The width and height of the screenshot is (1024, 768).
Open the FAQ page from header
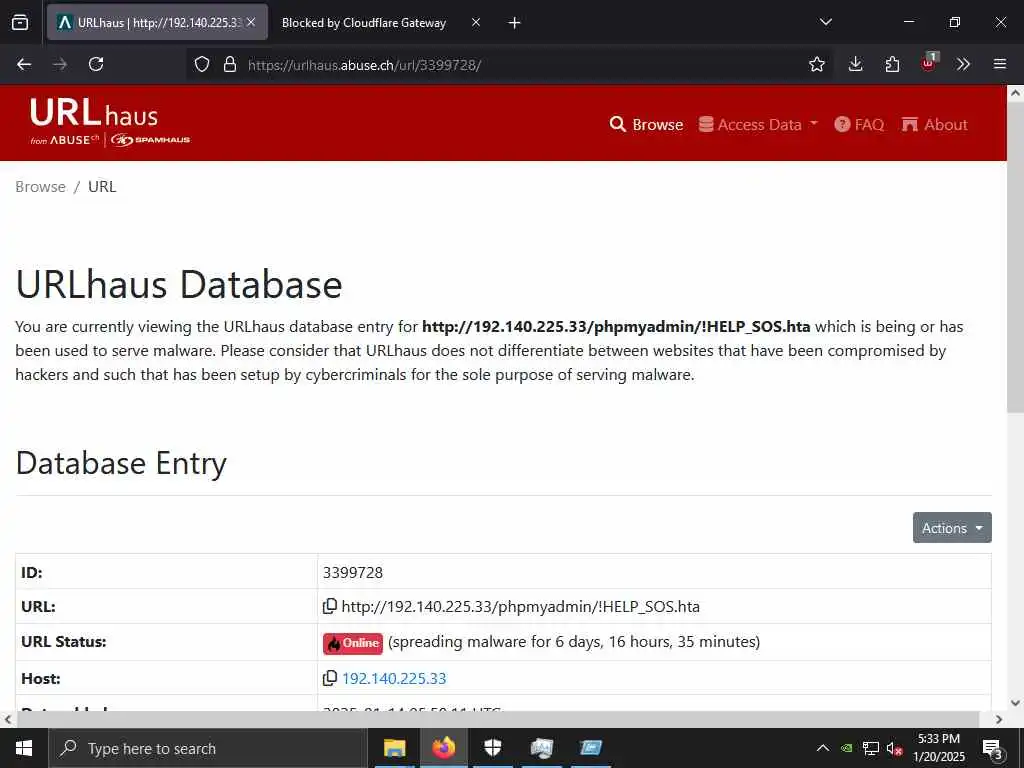point(859,124)
